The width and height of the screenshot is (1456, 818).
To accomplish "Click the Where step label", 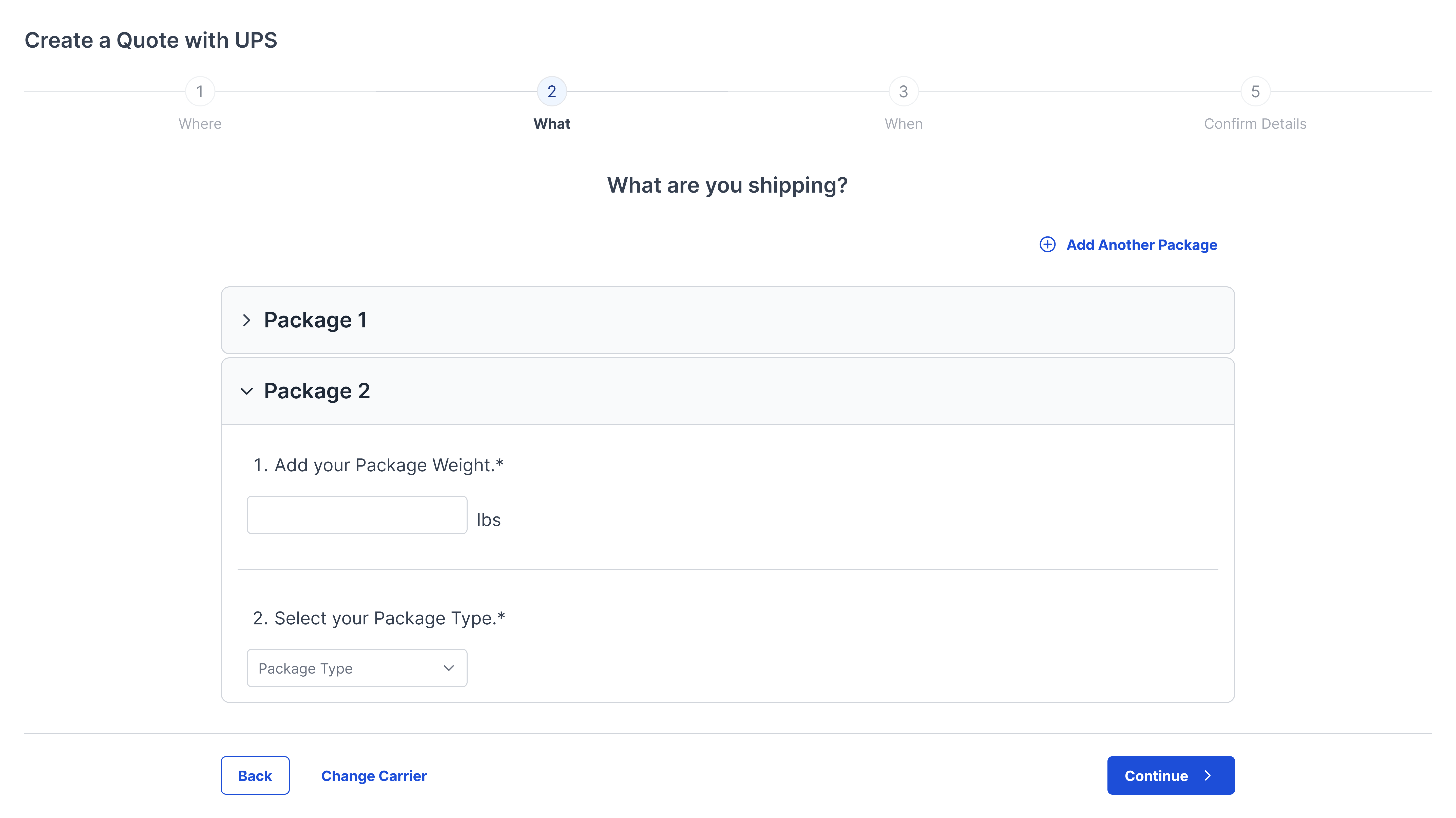I will click(200, 124).
